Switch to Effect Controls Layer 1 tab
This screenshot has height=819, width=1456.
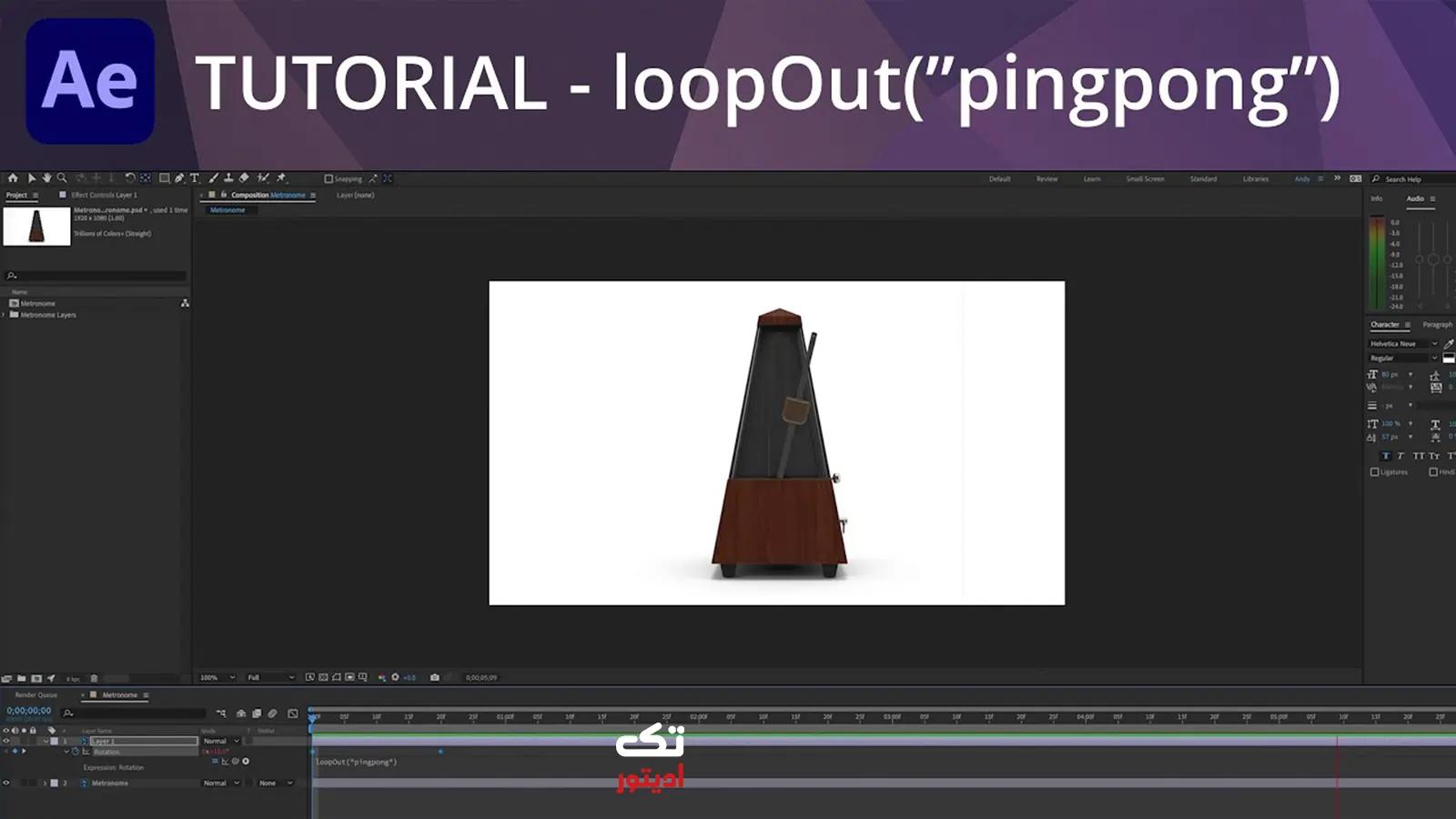[x=104, y=195]
